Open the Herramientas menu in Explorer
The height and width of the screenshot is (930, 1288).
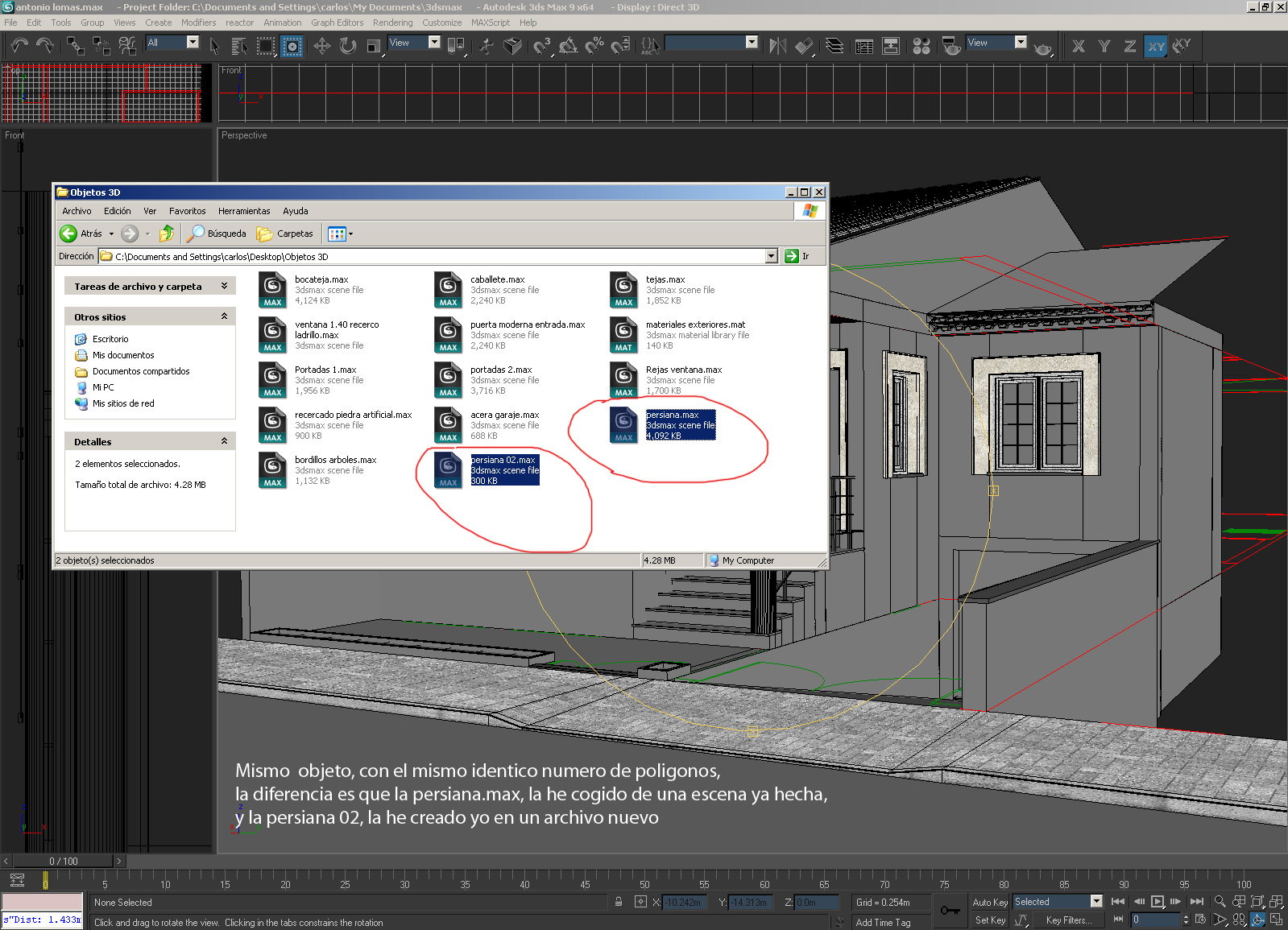(x=244, y=211)
